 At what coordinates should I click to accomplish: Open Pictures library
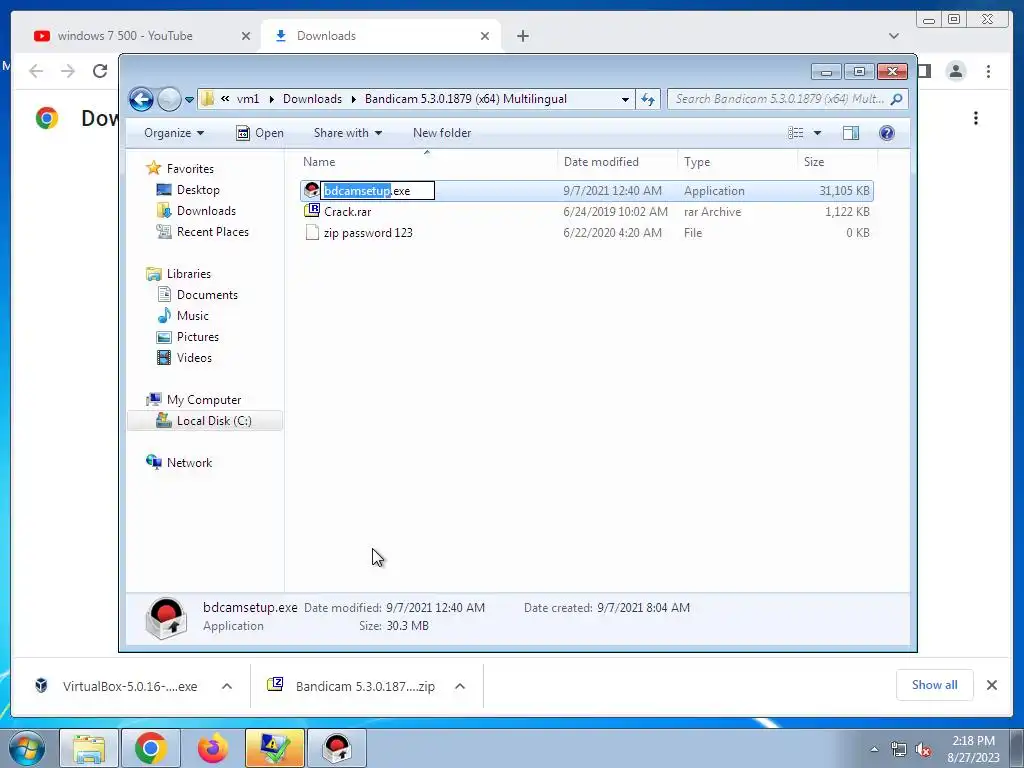(x=197, y=337)
